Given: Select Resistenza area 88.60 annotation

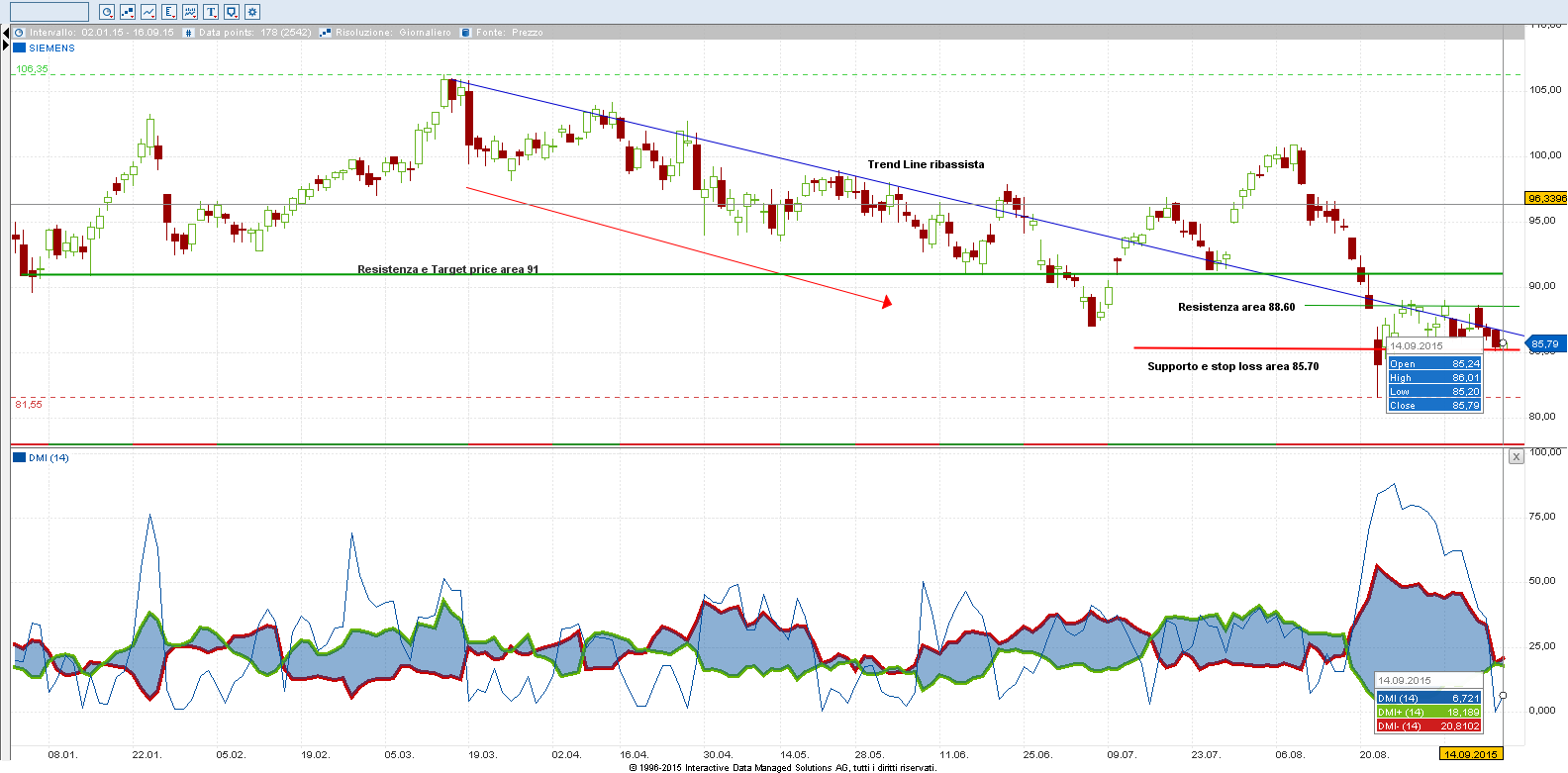Looking at the screenshot, I should point(1236,307).
